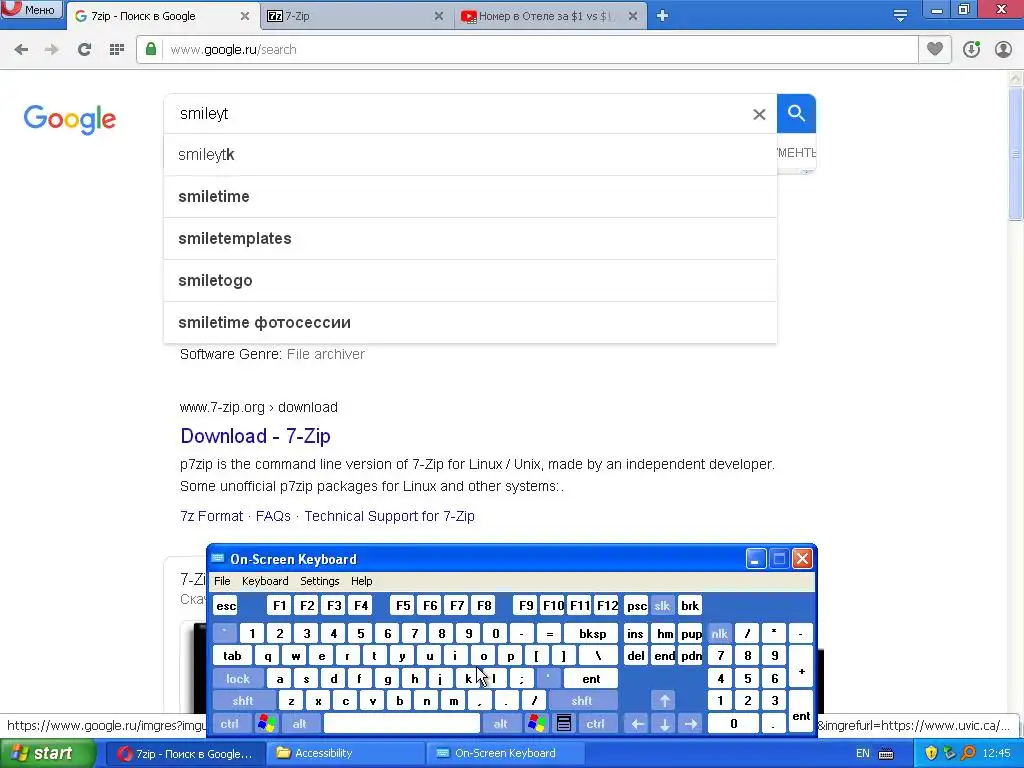Click the context menu key on keyboard
1024x768 pixels.
click(564, 724)
